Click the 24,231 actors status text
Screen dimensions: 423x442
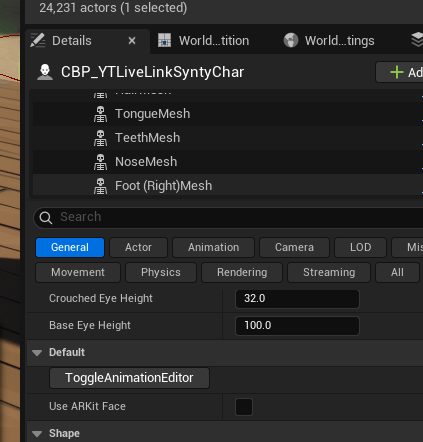coord(113,8)
